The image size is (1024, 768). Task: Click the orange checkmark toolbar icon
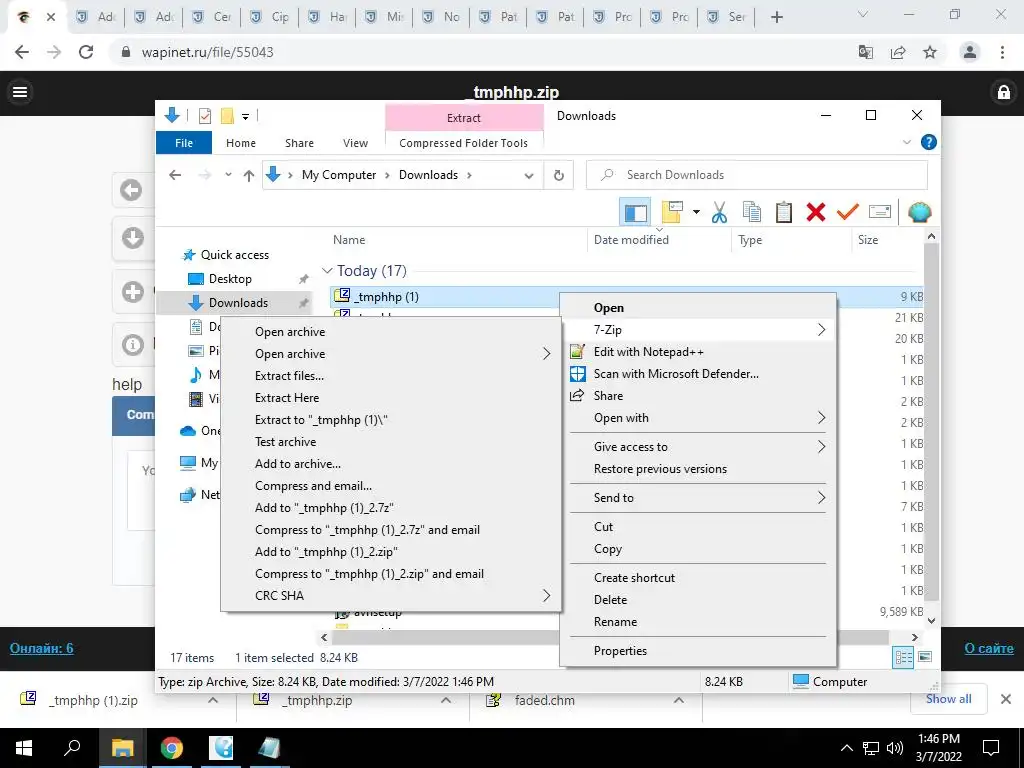click(x=848, y=212)
